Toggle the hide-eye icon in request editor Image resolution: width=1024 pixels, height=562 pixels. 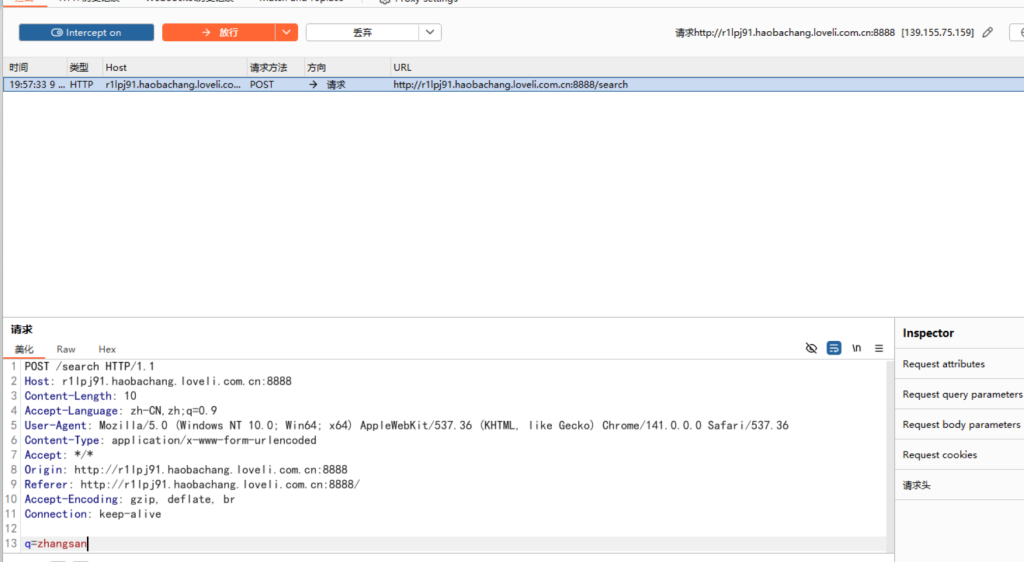pos(811,348)
